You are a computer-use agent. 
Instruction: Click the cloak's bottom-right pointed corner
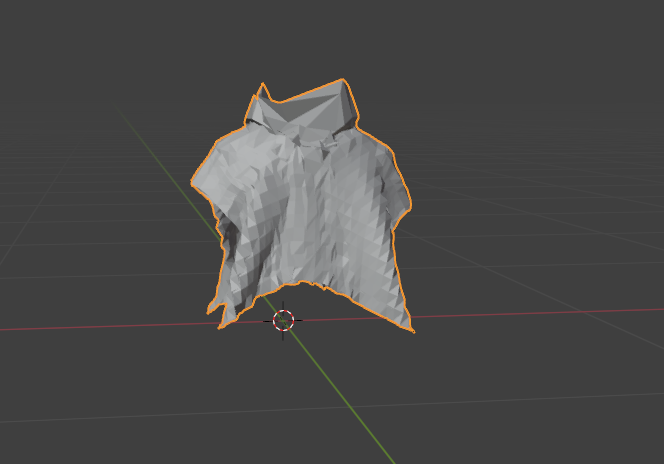tap(409, 328)
